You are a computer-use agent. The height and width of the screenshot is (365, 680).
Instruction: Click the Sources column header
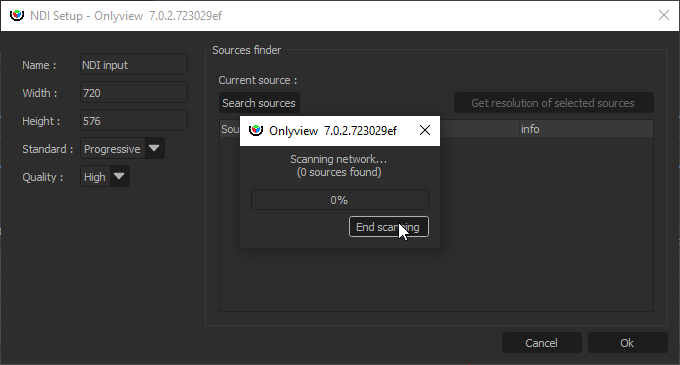230,129
